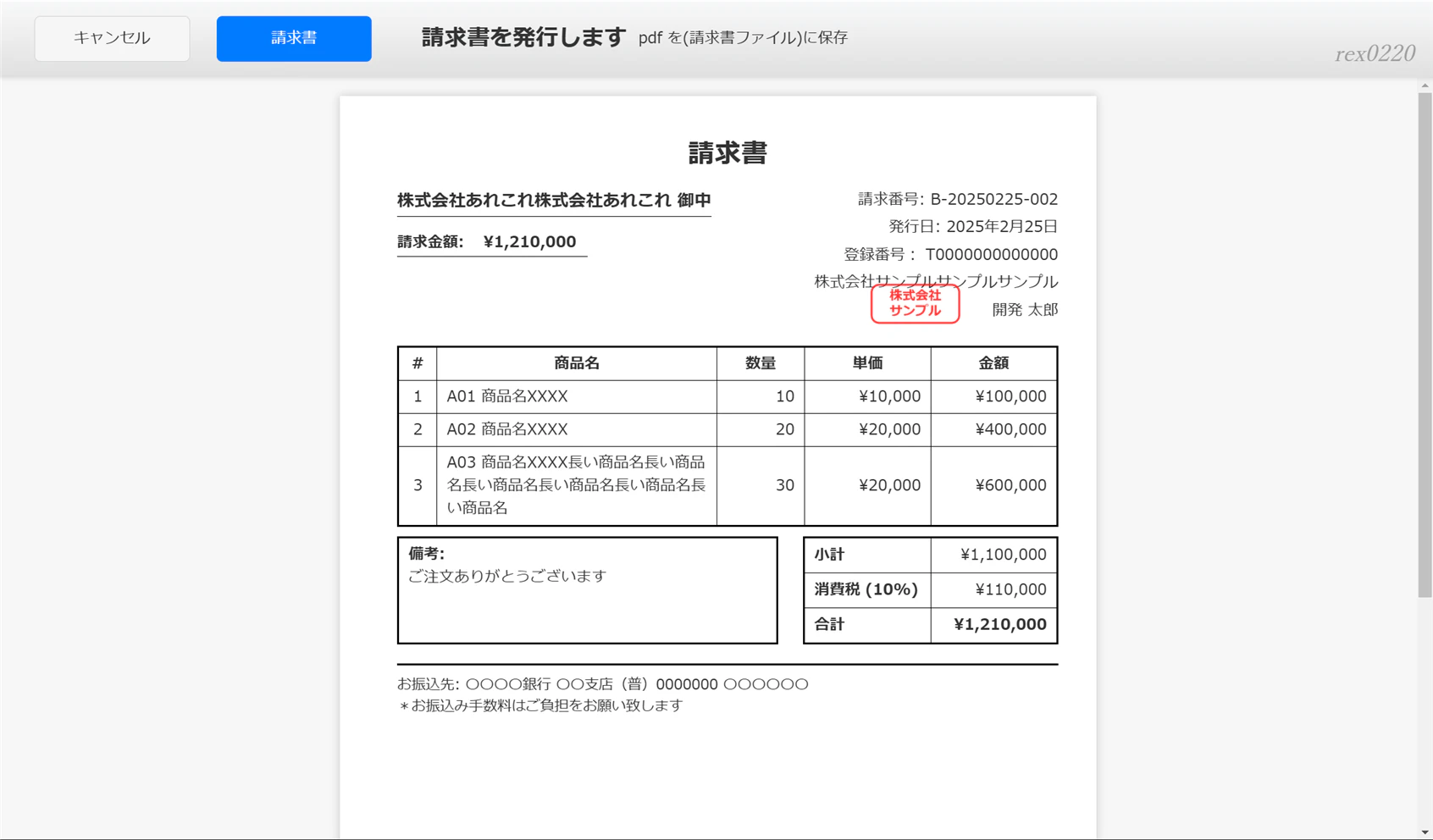Click quantity 30 in row 3

pos(761,485)
